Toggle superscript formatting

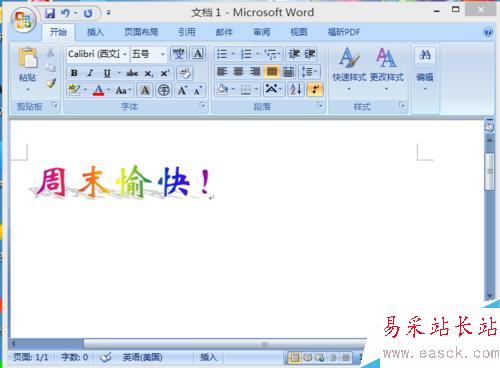point(165,73)
